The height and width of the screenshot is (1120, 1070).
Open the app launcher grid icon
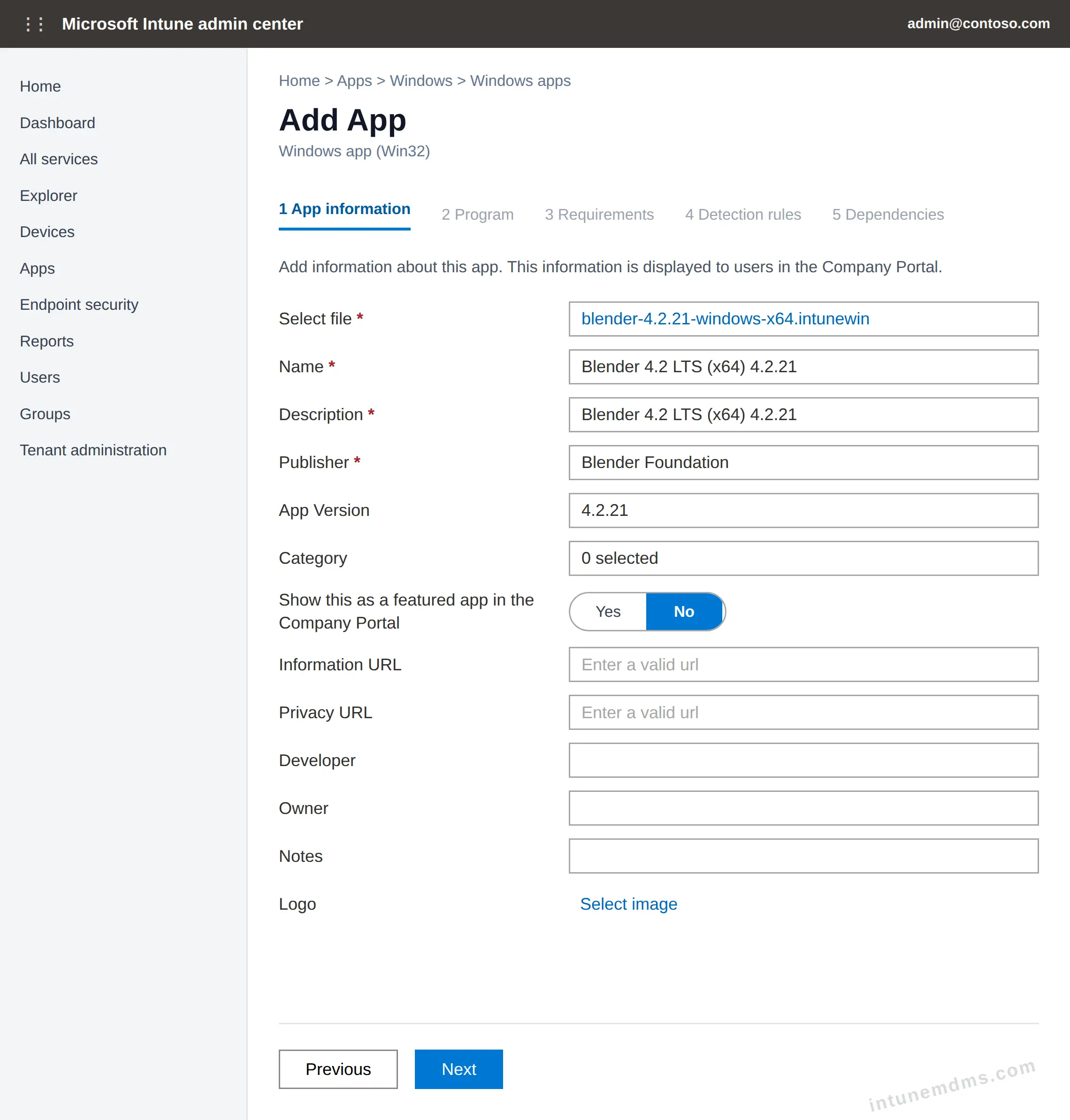click(34, 24)
